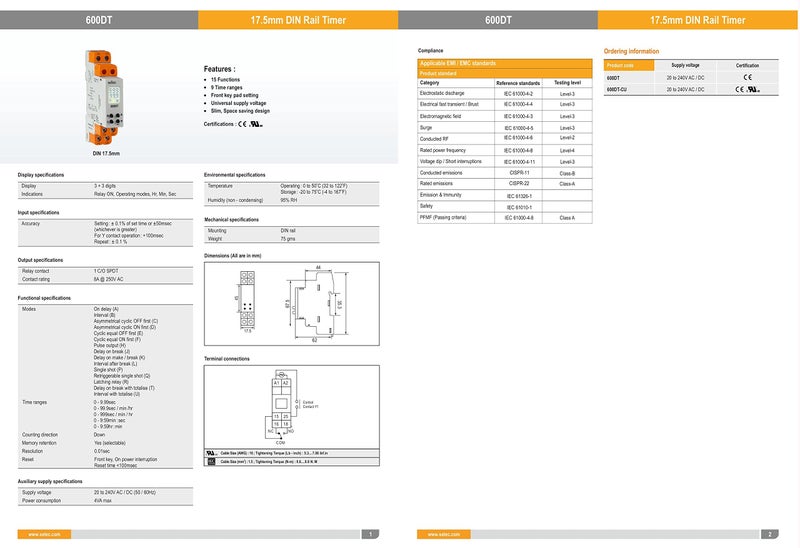The height and width of the screenshot is (548, 800).
Task: Click the page number 2 badge
Action: pos(770,534)
